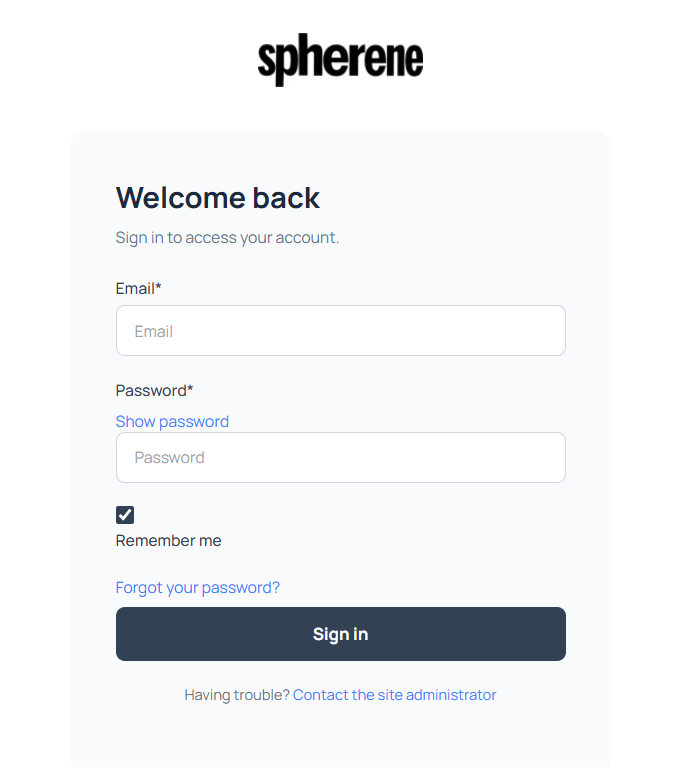Click the Remember me label text
The width and height of the screenshot is (681, 767).
click(x=168, y=541)
